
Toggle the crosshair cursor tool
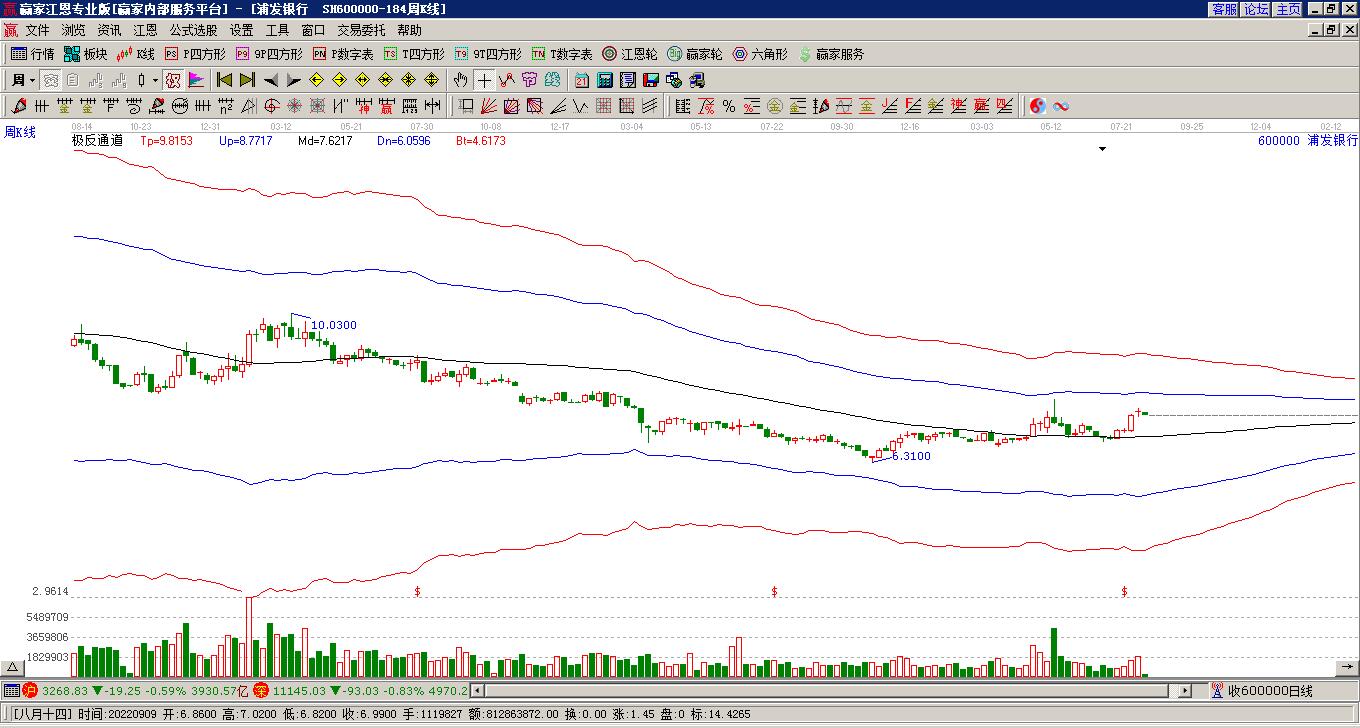[x=485, y=80]
